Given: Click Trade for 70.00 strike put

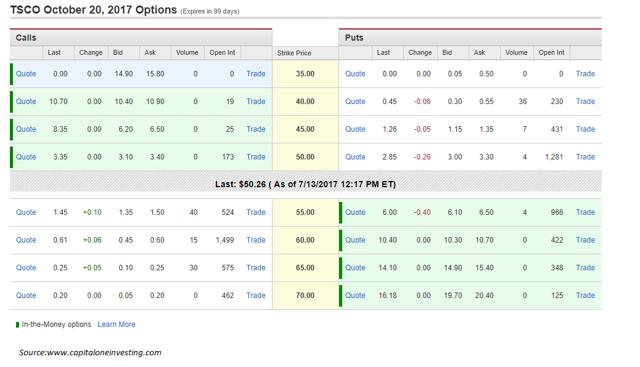Looking at the screenshot, I should coord(585,295).
